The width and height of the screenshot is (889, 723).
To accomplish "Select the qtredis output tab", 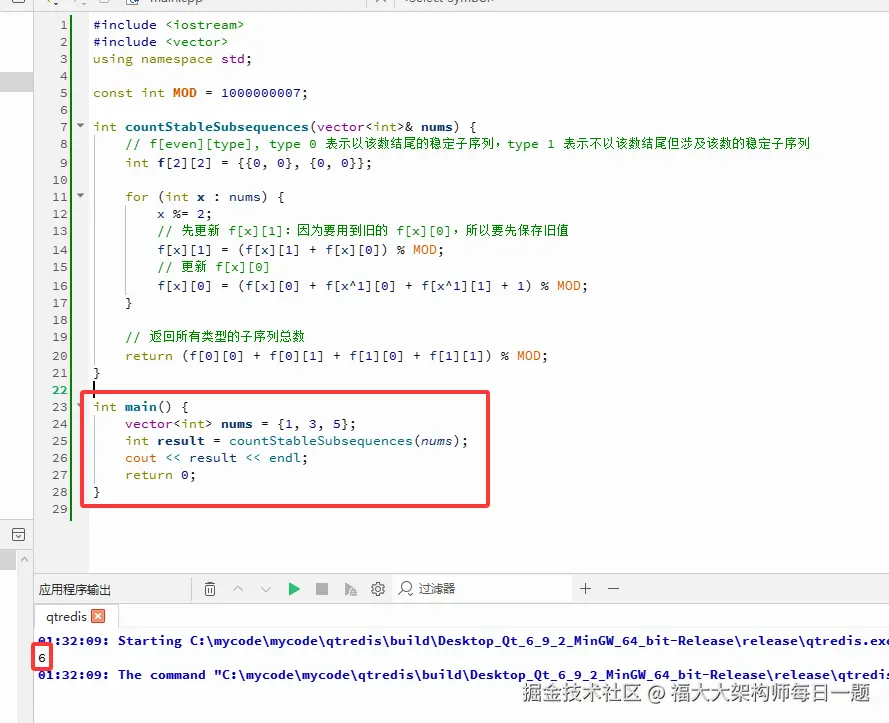I will pyautogui.click(x=66, y=616).
